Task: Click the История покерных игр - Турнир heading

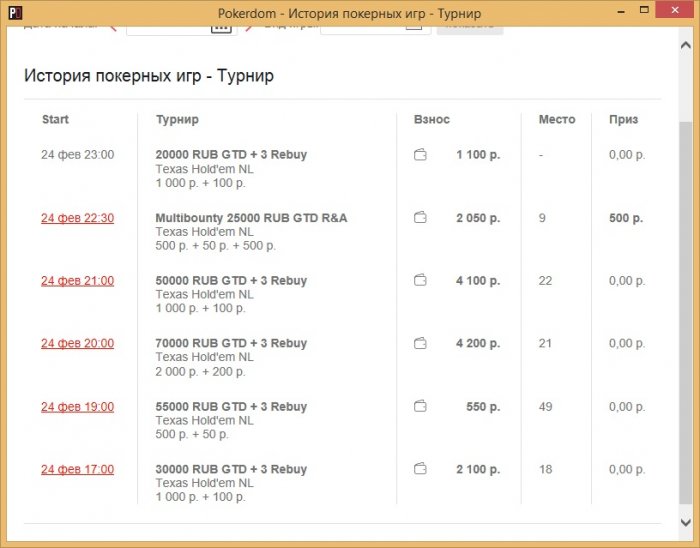Action: pyautogui.click(x=149, y=76)
